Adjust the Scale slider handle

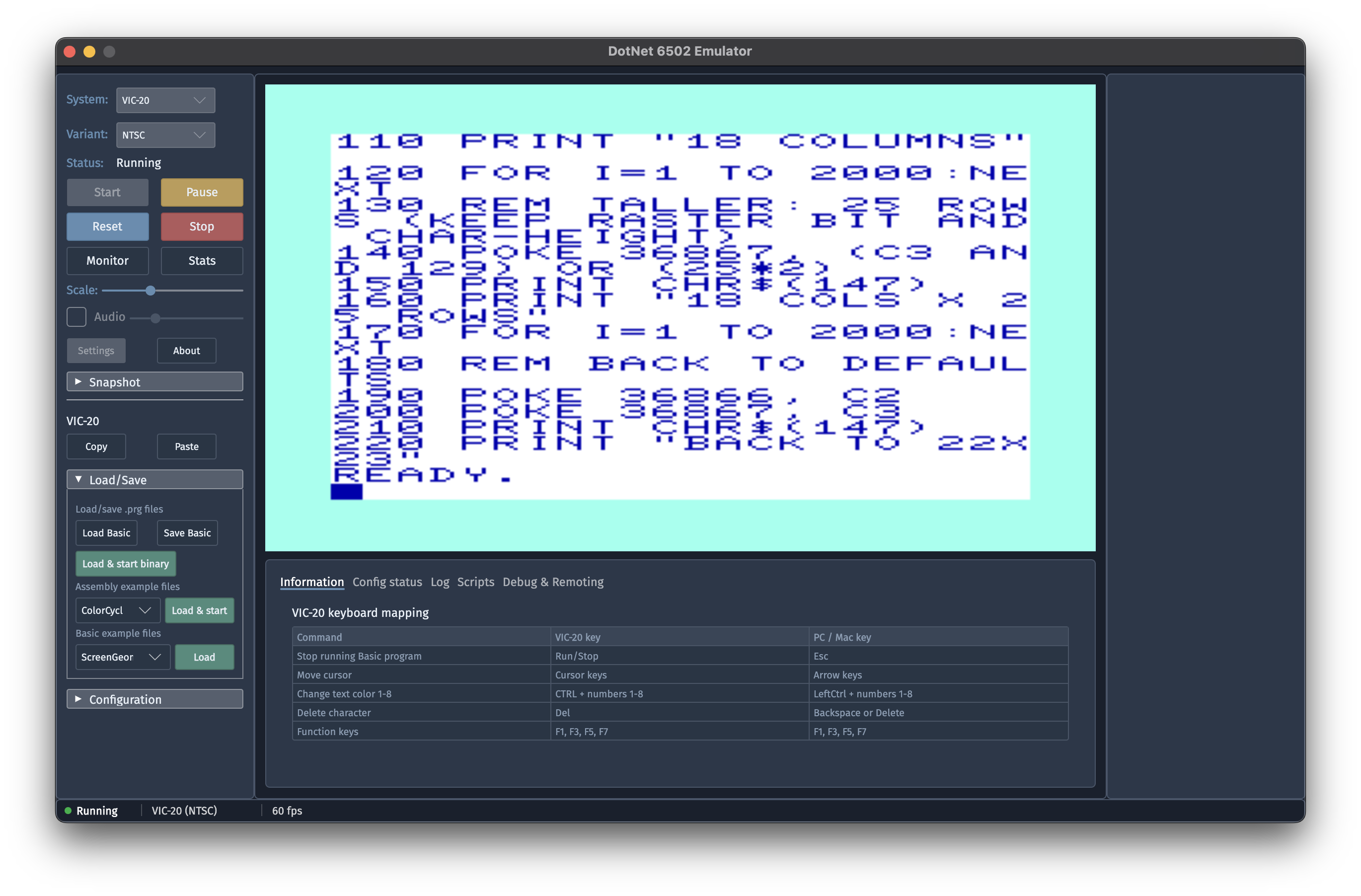coord(151,291)
